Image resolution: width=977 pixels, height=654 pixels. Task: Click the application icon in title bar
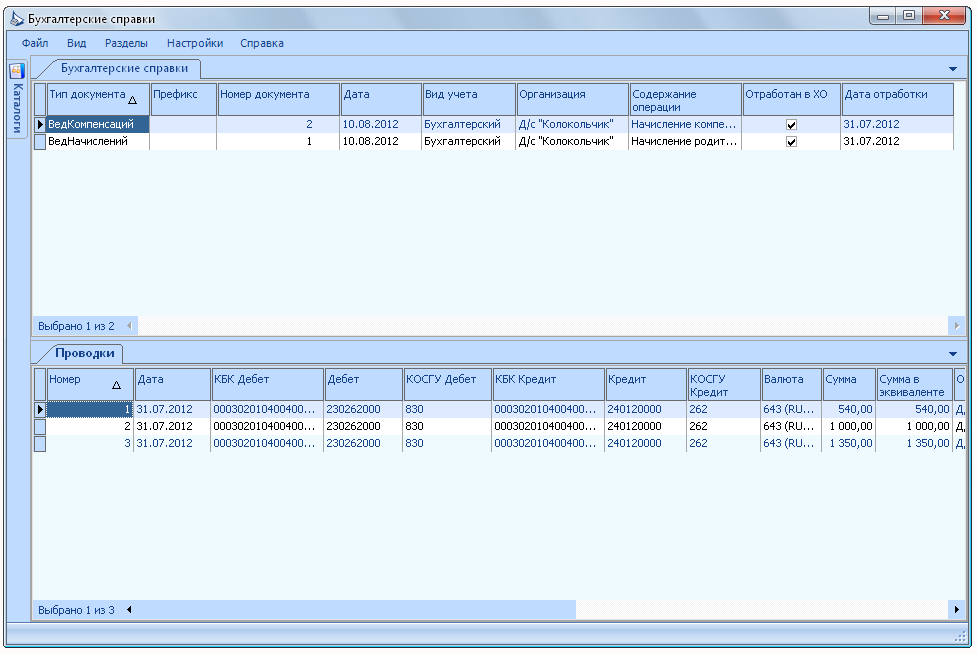pyautogui.click(x=17, y=19)
